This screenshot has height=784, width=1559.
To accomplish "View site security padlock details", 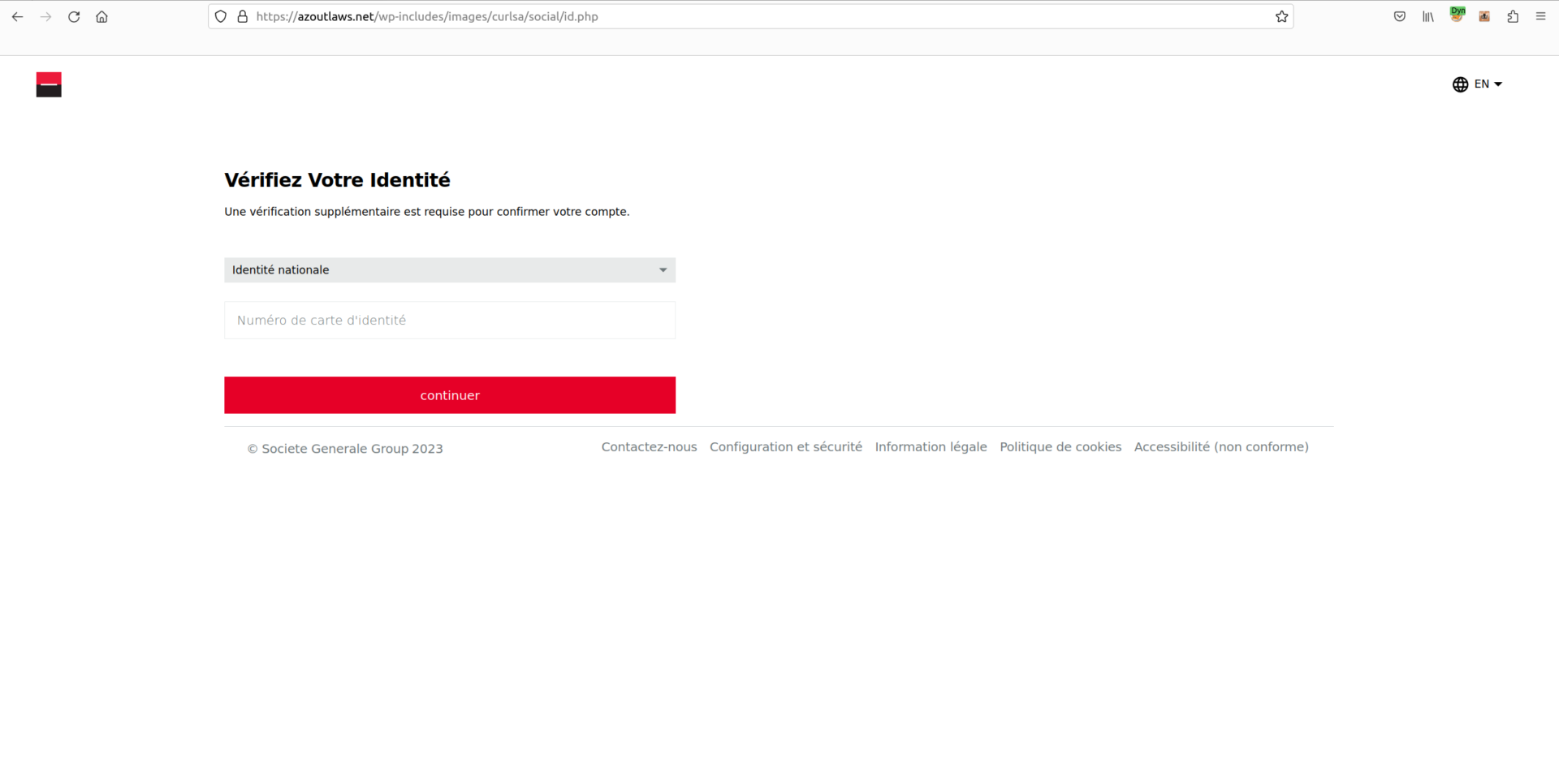I will [242, 16].
